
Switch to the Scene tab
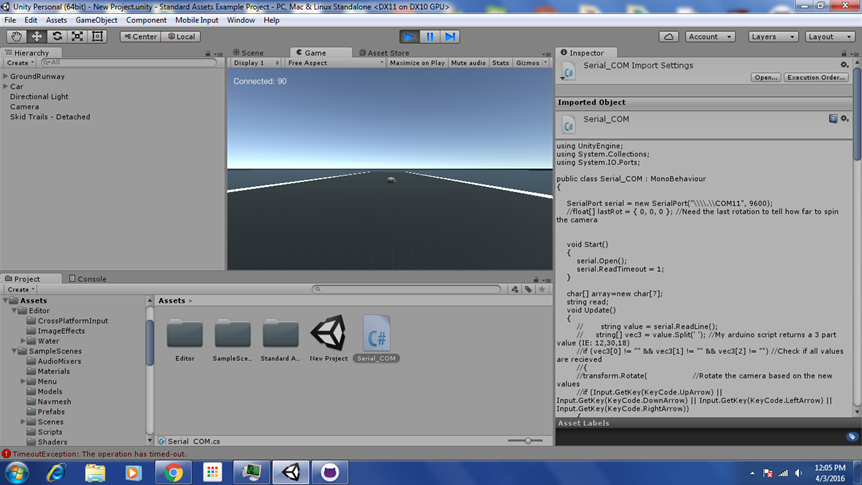pyautogui.click(x=248, y=53)
